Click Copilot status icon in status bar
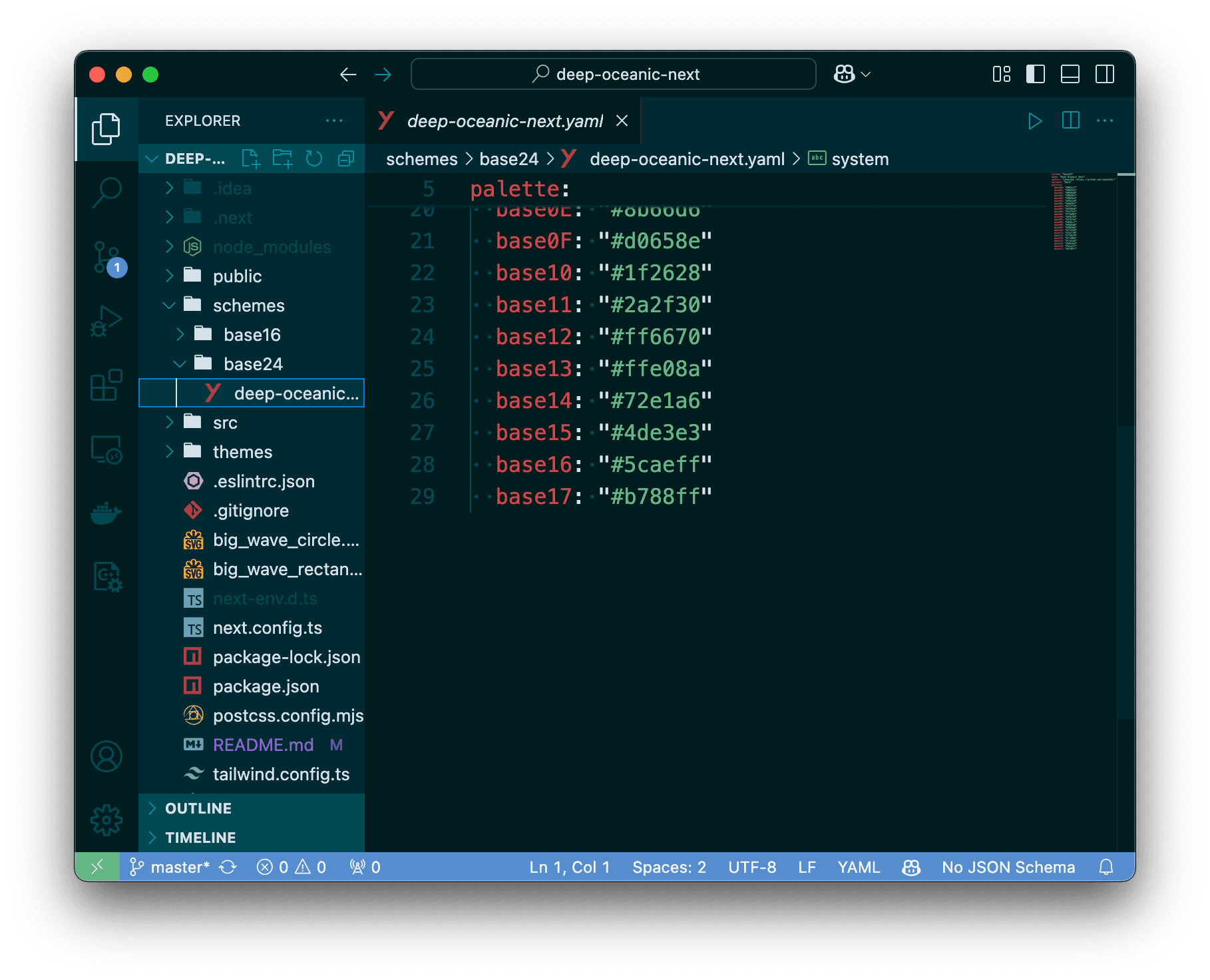The width and height of the screenshot is (1210, 980). pos(911,867)
